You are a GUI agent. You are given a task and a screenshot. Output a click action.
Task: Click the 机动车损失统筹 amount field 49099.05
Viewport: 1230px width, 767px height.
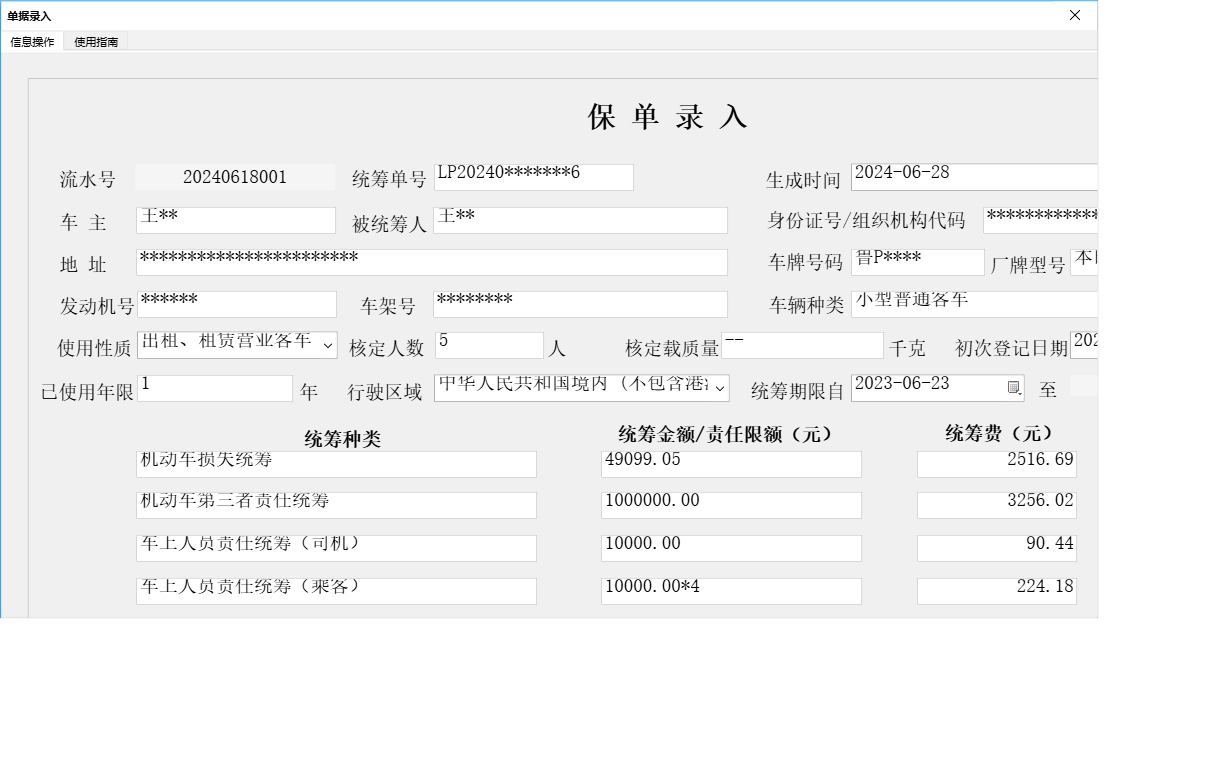[730, 463]
